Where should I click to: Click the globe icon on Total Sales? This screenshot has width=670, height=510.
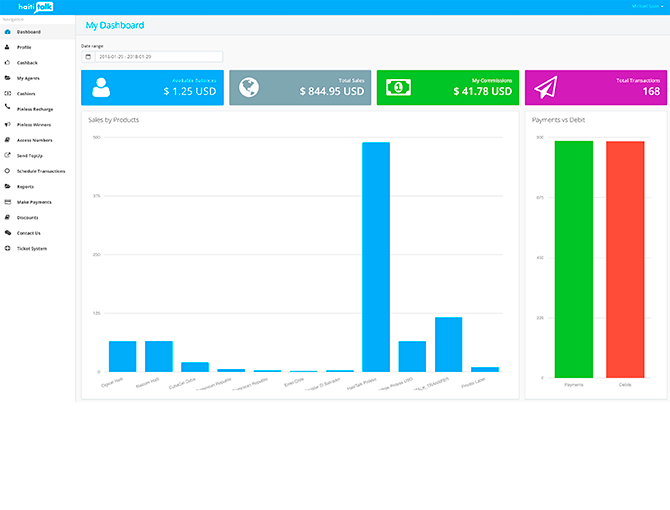coord(250,88)
